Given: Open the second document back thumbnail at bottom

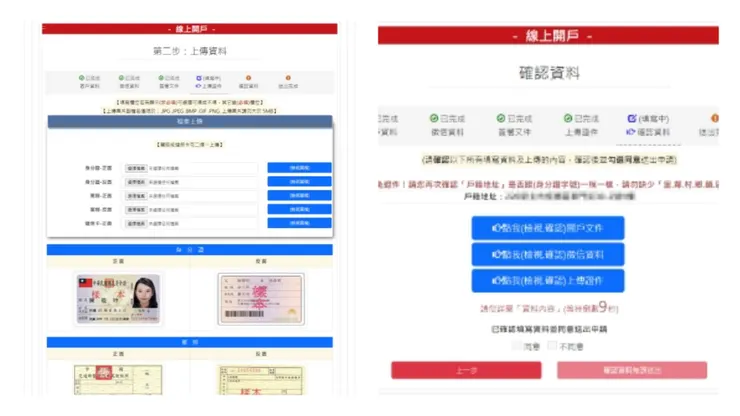Looking at the screenshot, I should click(x=261, y=380).
